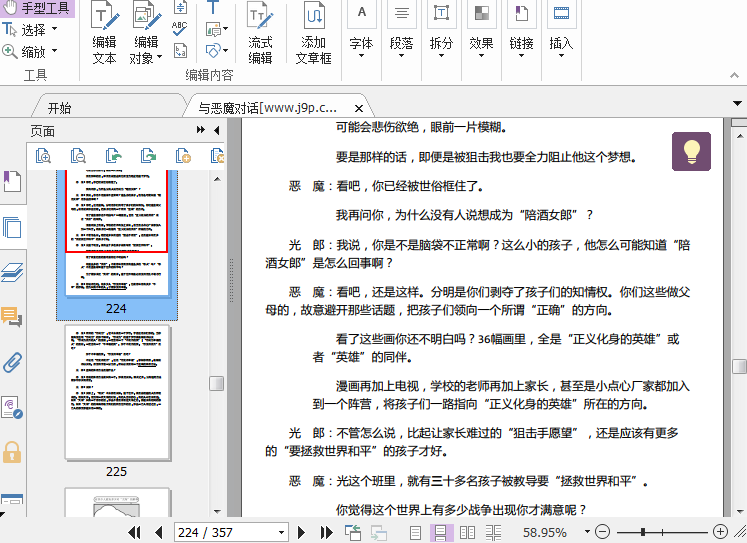Select the Hand tool (手型工具)
This screenshot has height=543, width=747.
(x=37, y=8)
